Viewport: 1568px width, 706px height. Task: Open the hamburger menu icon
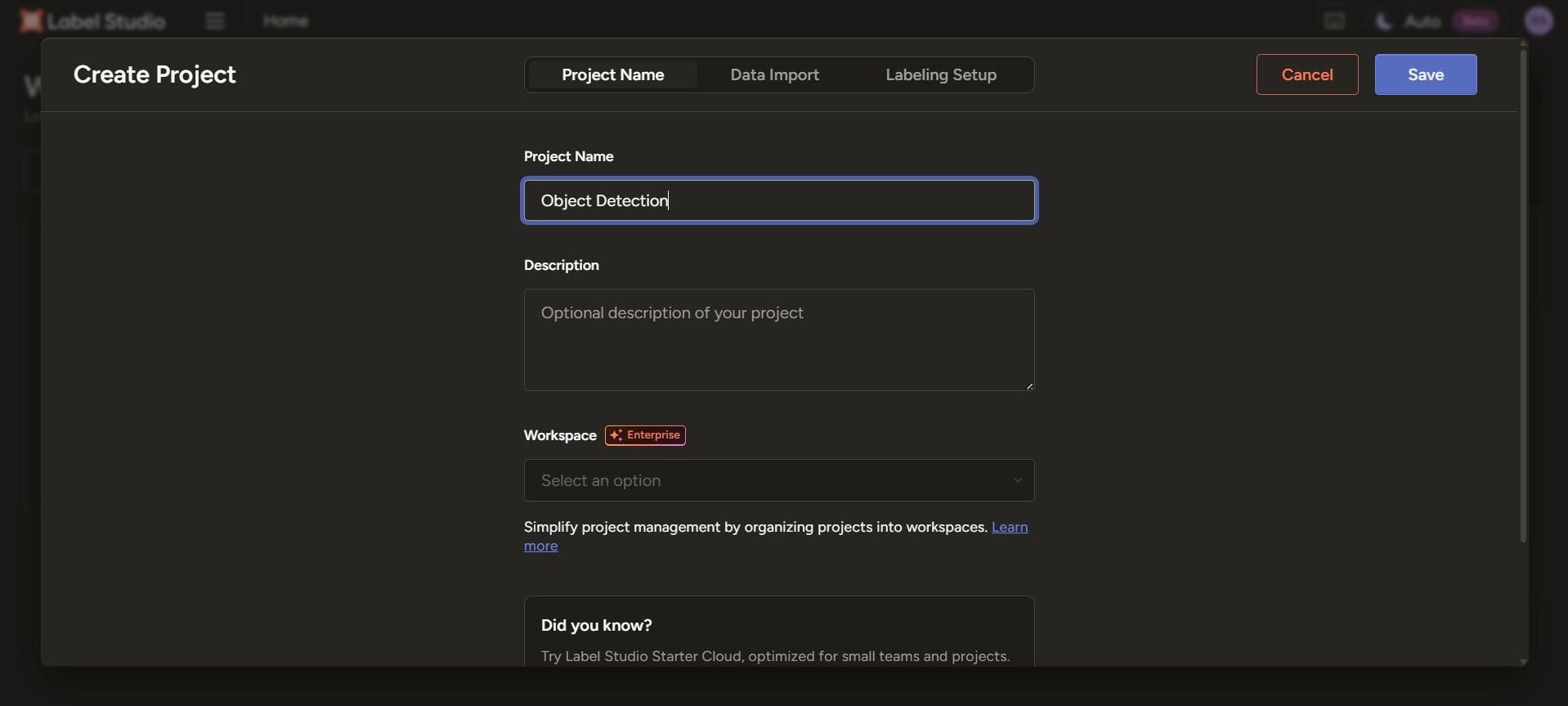(x=215, y=20)
